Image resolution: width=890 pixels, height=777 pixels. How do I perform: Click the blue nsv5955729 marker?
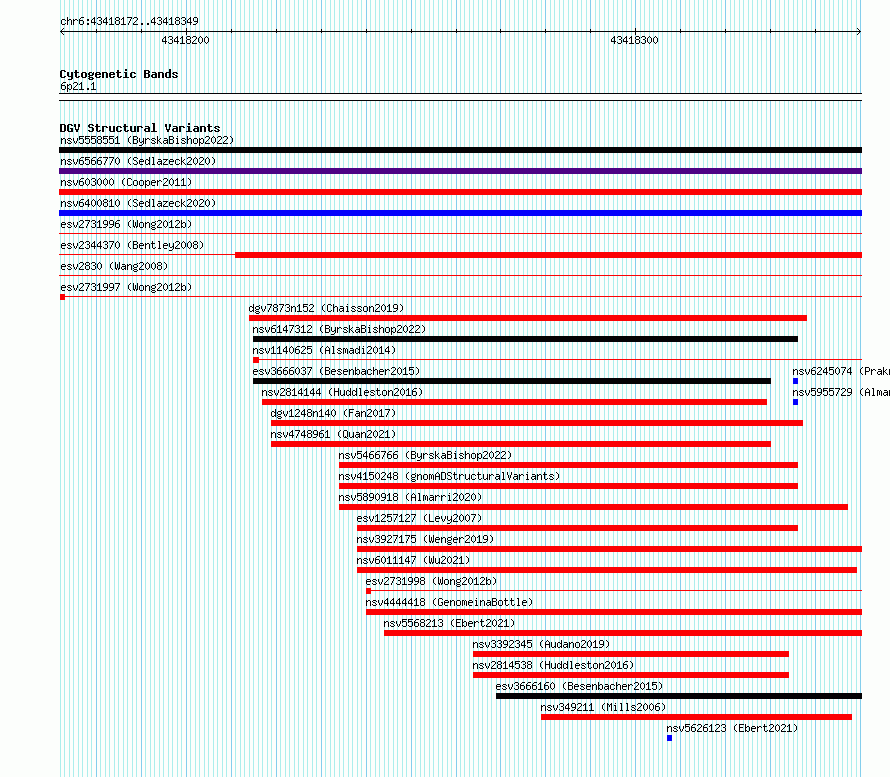click(x=795, y=402)
